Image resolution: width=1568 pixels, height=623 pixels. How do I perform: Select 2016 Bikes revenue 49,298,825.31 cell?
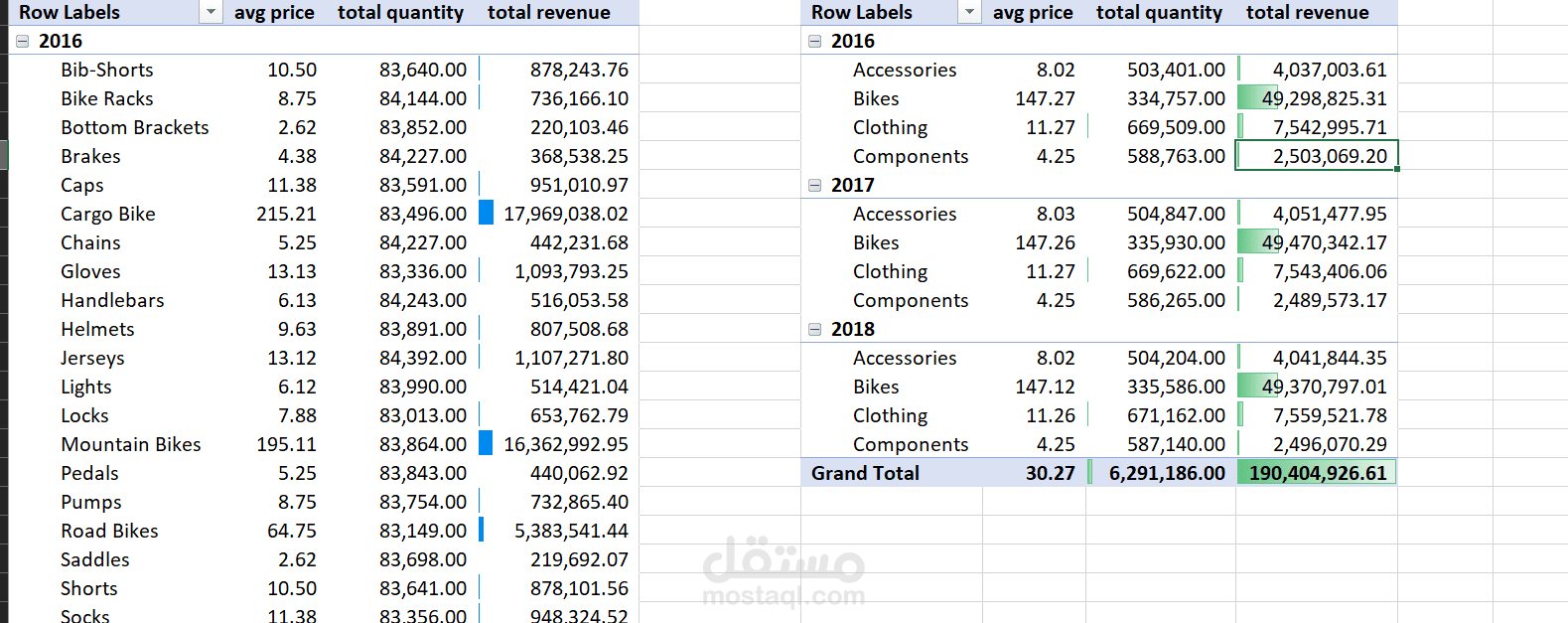pos(1317,99)
